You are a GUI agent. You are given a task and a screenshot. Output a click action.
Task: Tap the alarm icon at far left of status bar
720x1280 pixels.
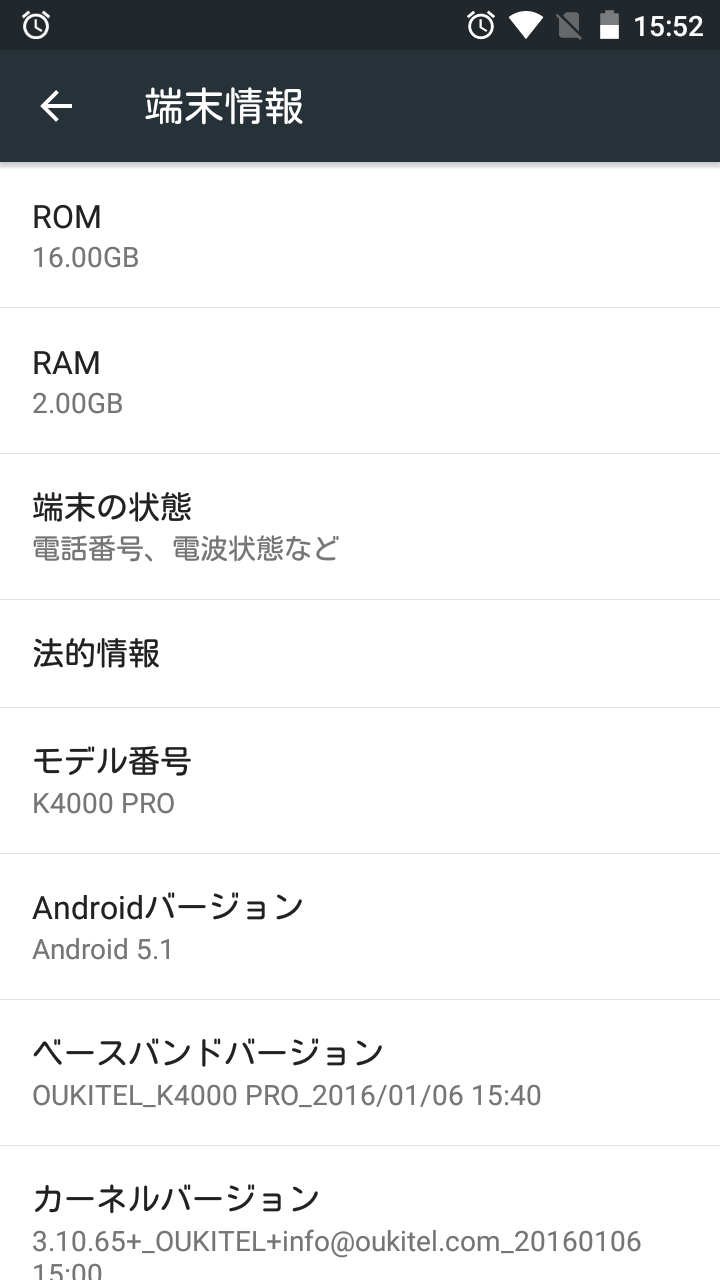36,25
